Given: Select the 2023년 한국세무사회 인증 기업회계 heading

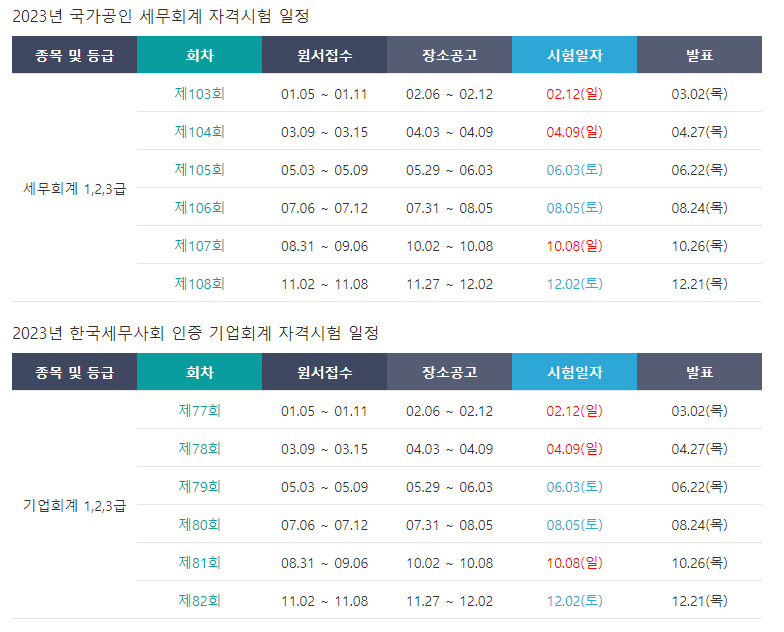Looking at the screenshot, I should coord(196,333).
